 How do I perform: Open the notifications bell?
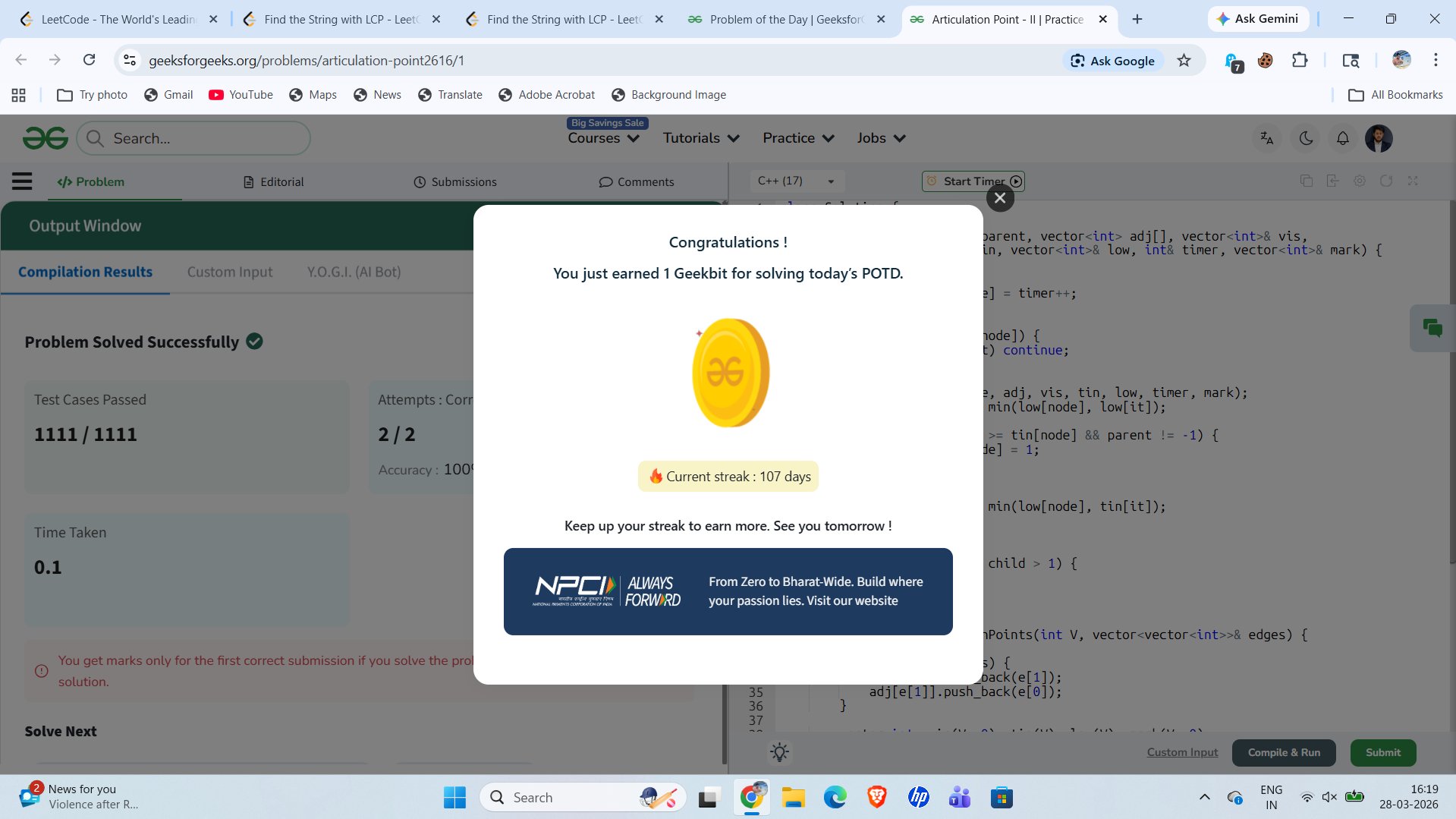[1342, 138]
